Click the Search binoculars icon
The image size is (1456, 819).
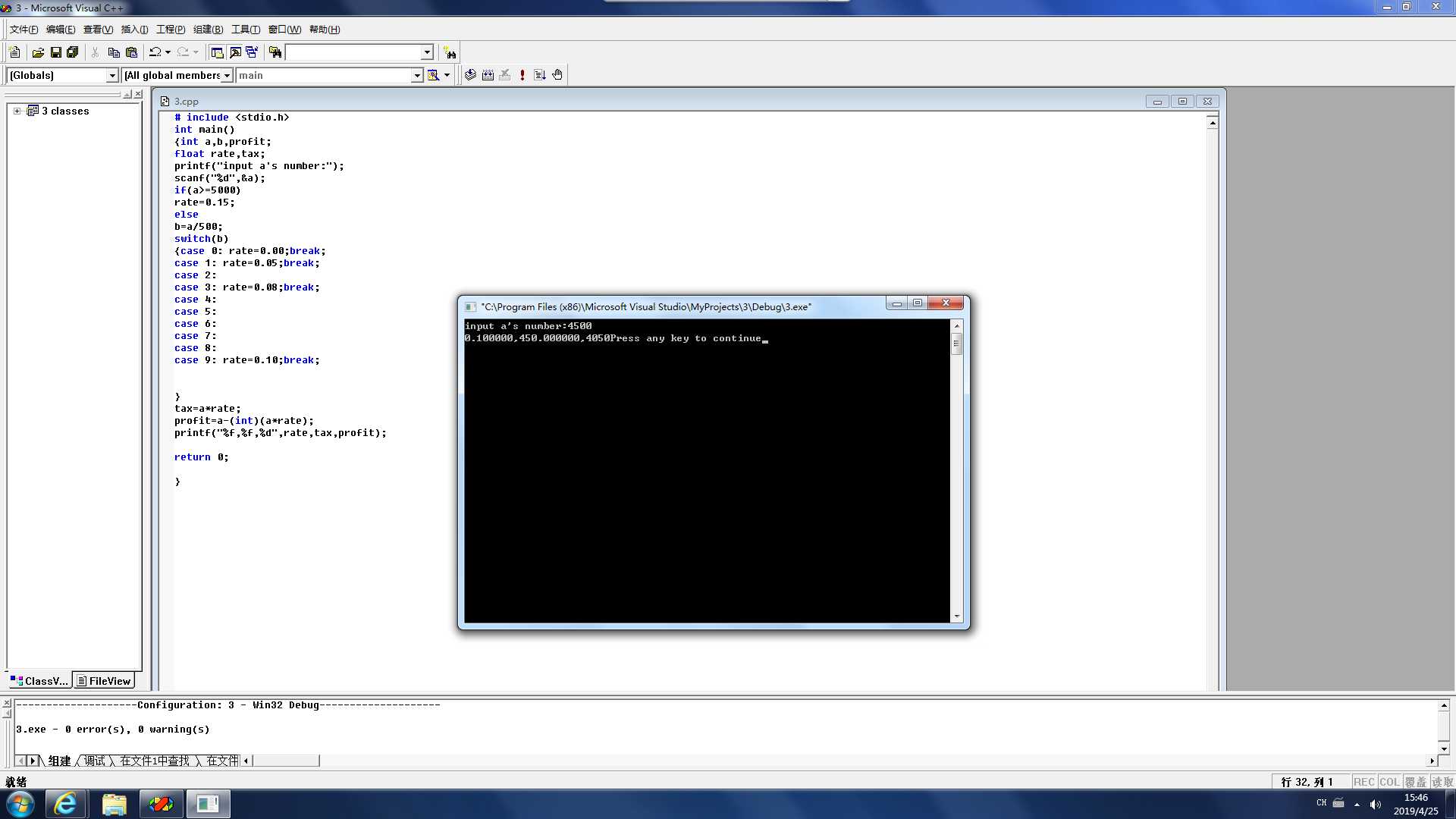coord(450,52)
